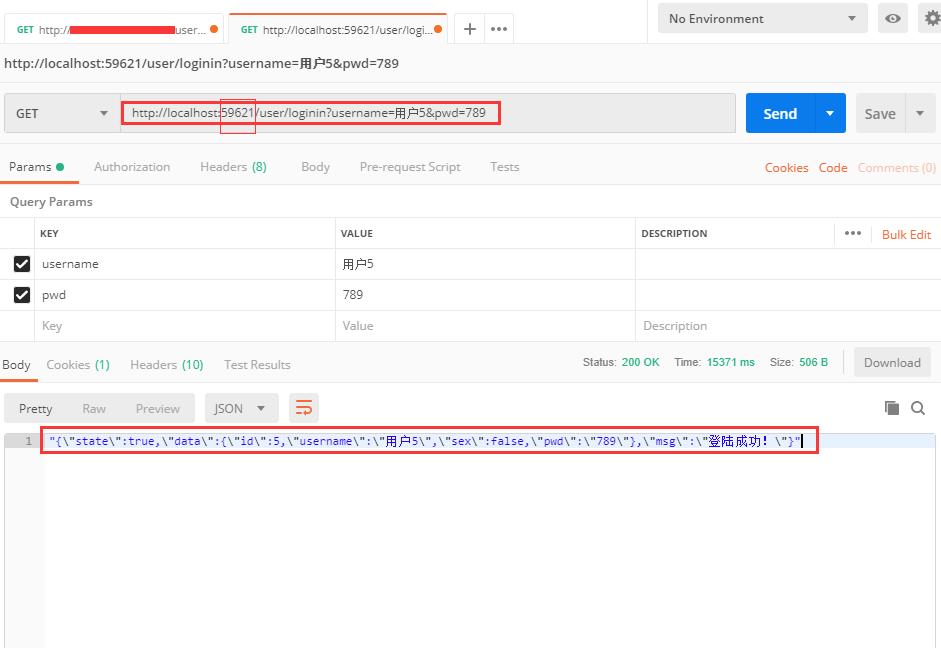Click the 506 B size value

coord(813,362)
